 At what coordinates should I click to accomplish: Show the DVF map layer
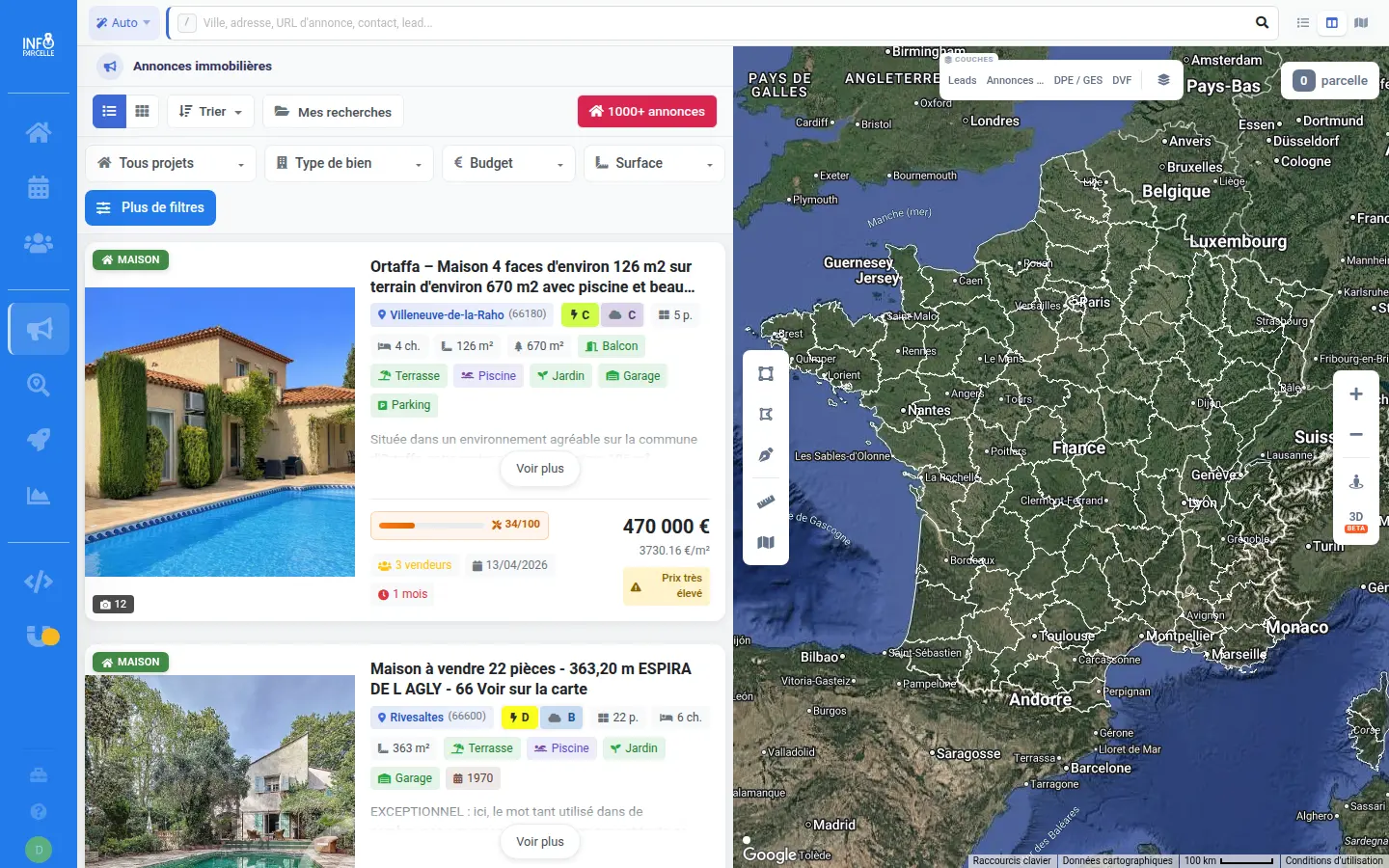(x=1122, y=80)
